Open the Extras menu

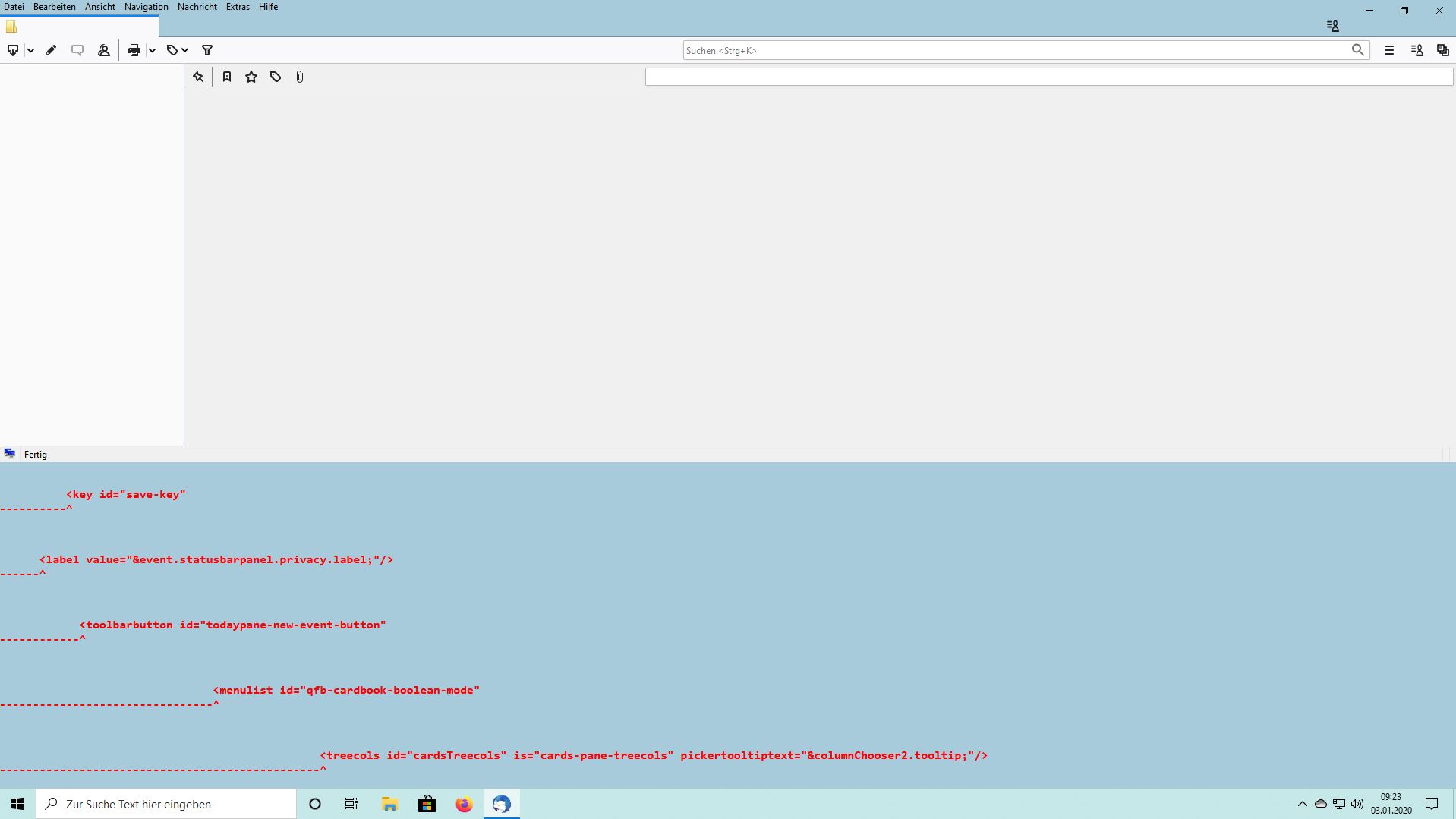[x=238, y=7]
